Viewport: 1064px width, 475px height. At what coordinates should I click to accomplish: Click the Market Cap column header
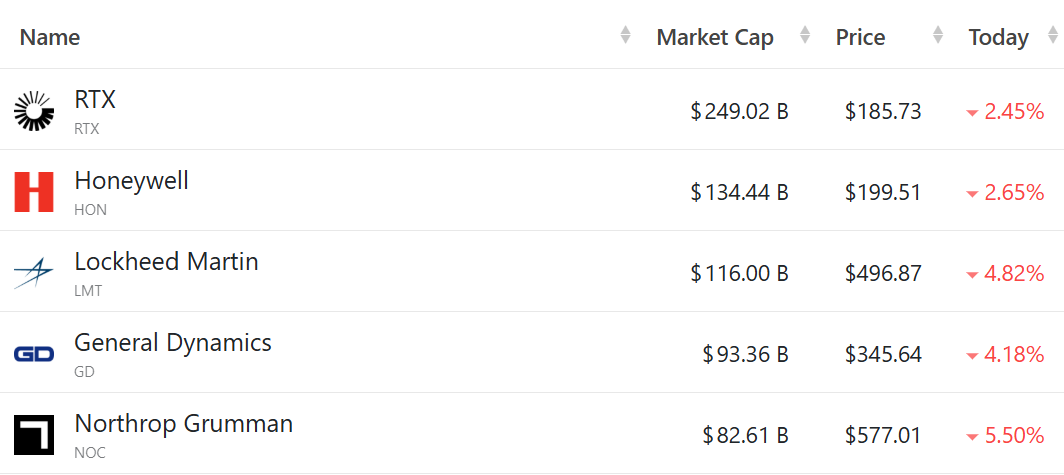click(x=715, y=37)
